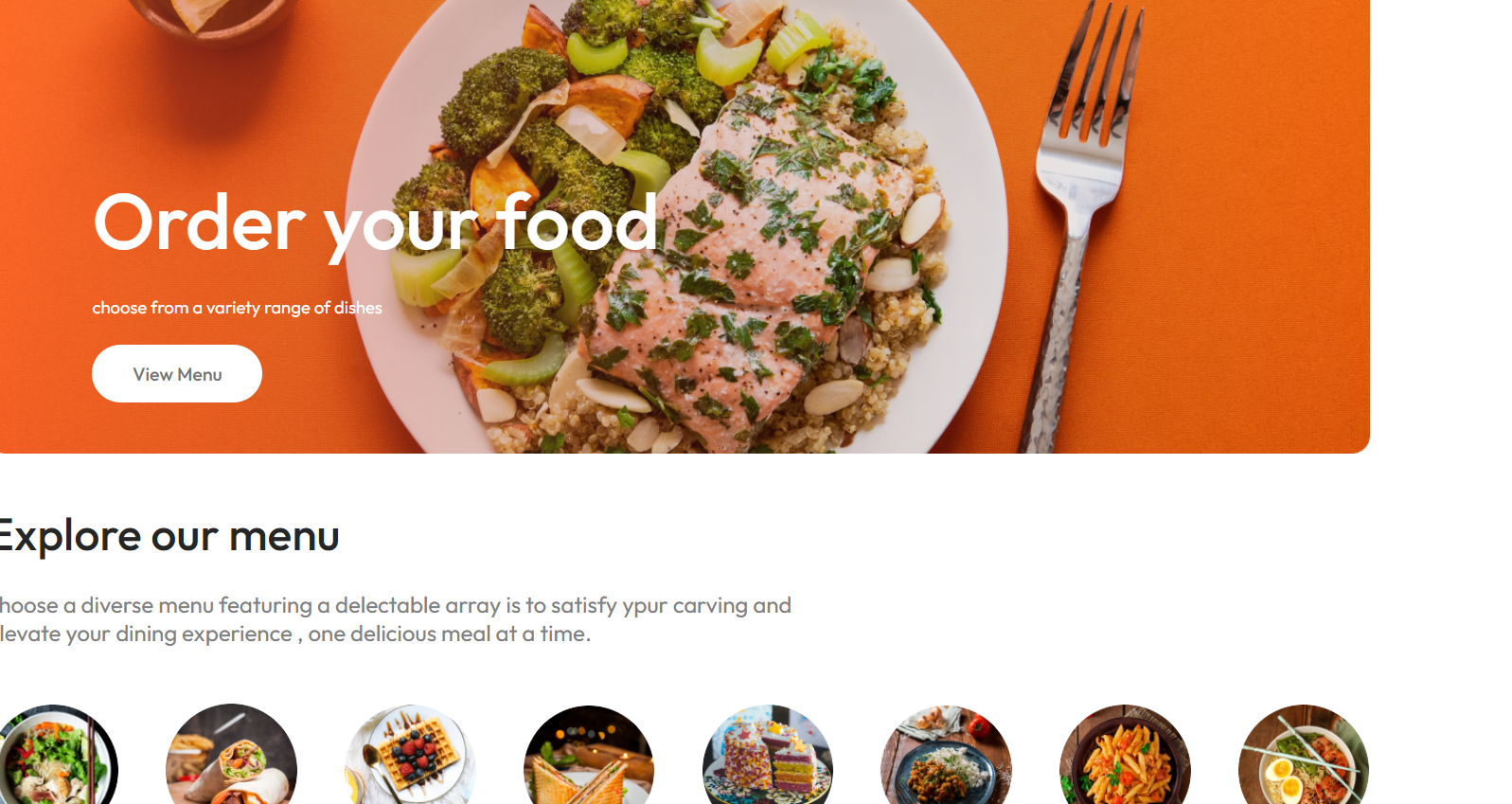The image size is (1512, 804).
Task: Choose the rice and curry category image
Action: tap(947, 754)
